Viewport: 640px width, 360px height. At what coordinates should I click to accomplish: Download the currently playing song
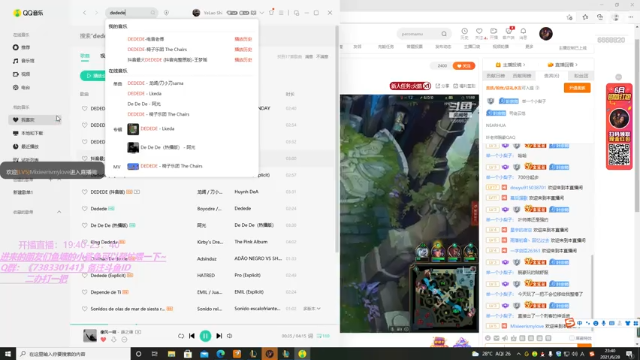(x=114, y=340)
